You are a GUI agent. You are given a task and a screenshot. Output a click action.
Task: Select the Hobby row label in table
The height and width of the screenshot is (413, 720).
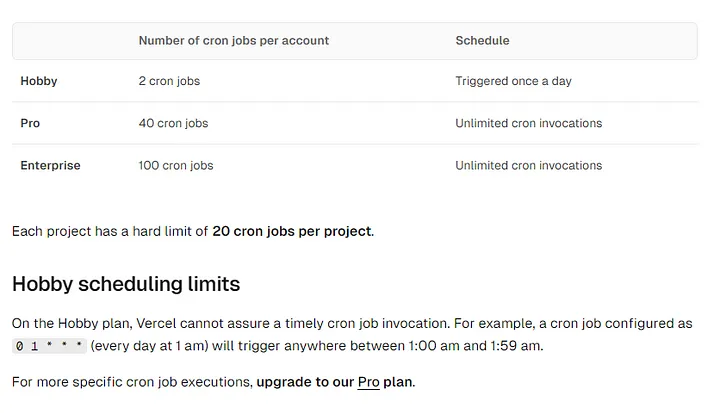39,81
